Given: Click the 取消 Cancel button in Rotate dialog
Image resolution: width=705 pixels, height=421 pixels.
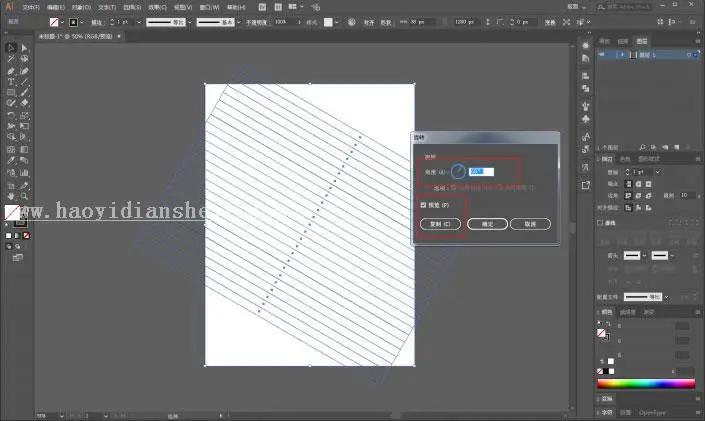Looking at the screenshot, I should pos(530,224).
